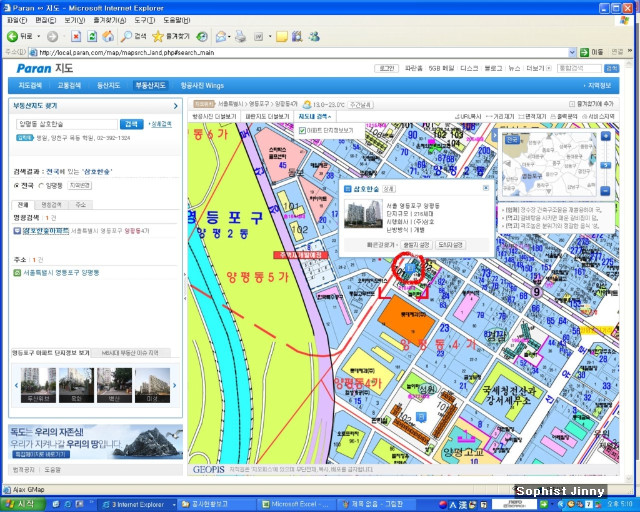
Task: Switch to 공사현황보고 folder in taskbar
Action: (x=216, y=504)
